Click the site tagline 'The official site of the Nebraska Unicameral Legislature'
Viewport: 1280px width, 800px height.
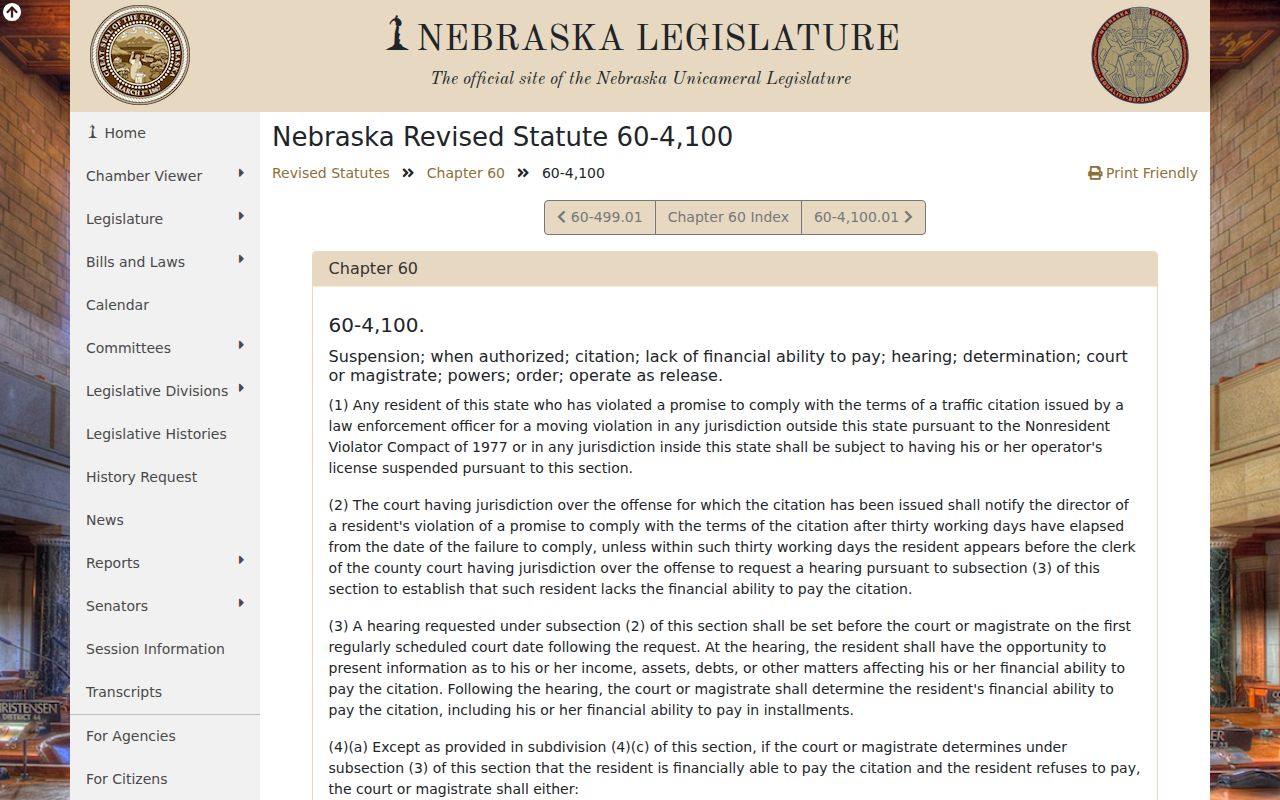(641, 79)
